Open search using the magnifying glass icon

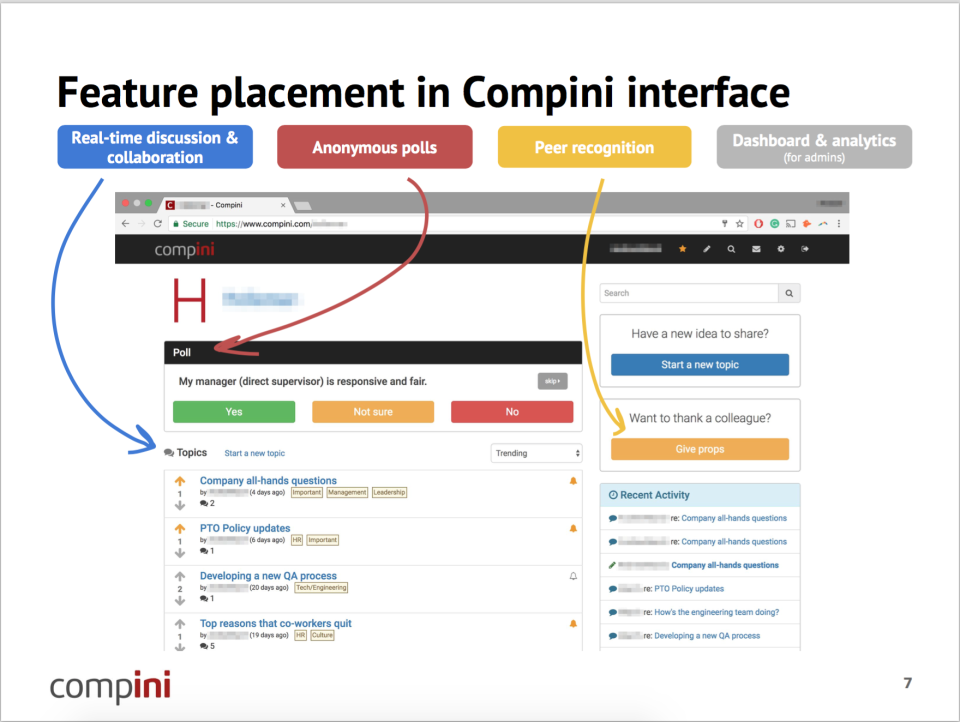click(x=733, y=249)
